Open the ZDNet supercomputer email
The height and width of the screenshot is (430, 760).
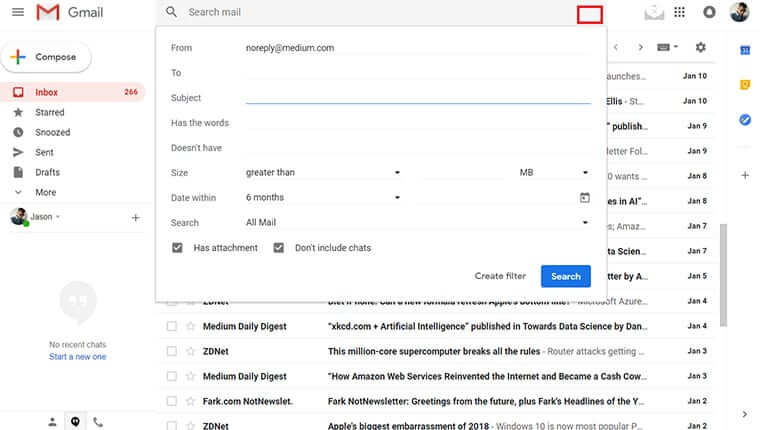434,351
